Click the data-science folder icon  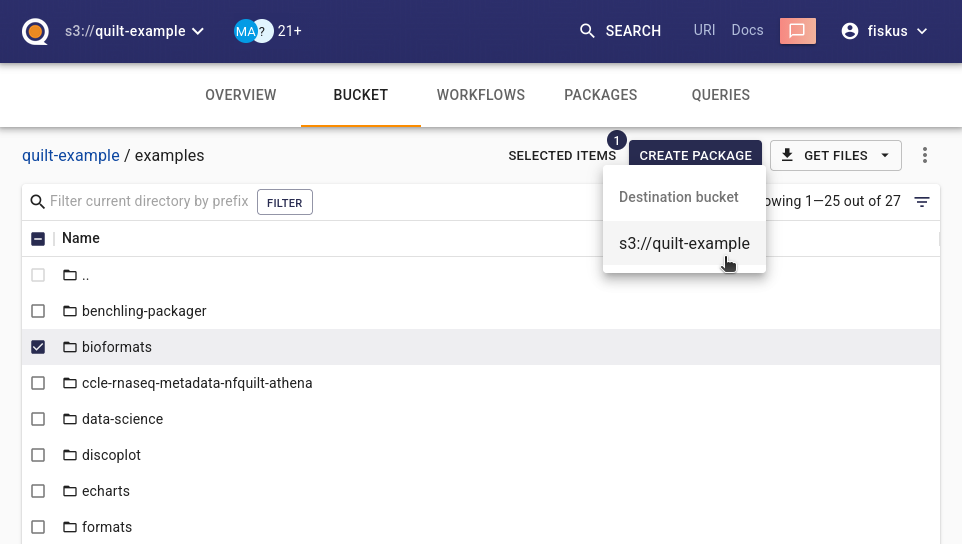click(x=70, y=419)
